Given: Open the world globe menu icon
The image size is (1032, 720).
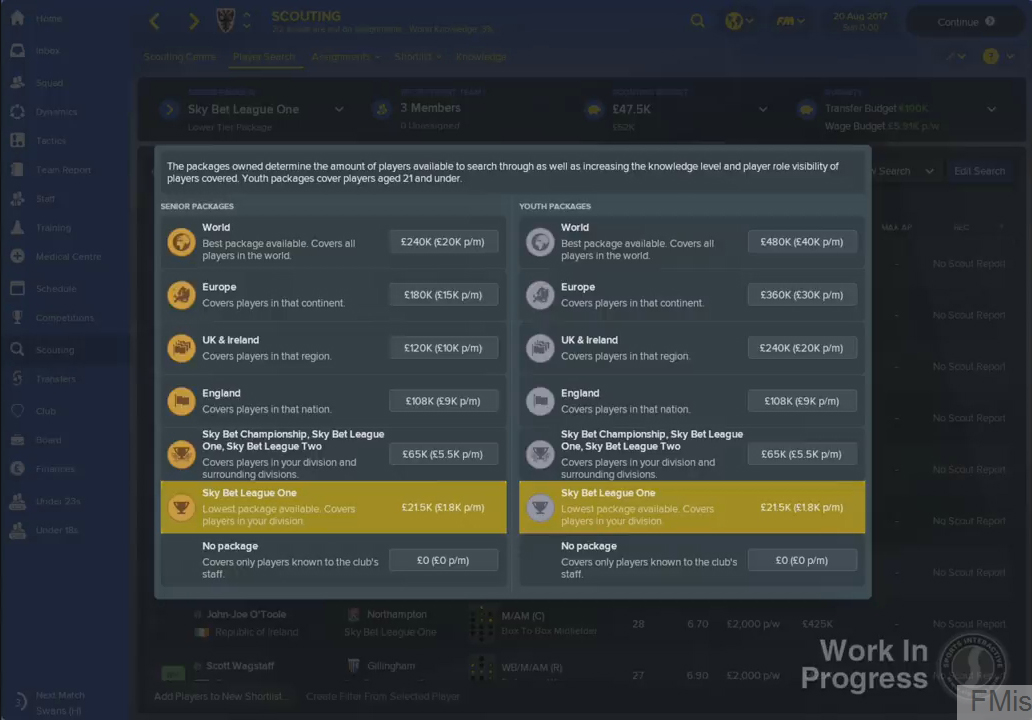Looking at the screenshot, I should coord(739,21).
